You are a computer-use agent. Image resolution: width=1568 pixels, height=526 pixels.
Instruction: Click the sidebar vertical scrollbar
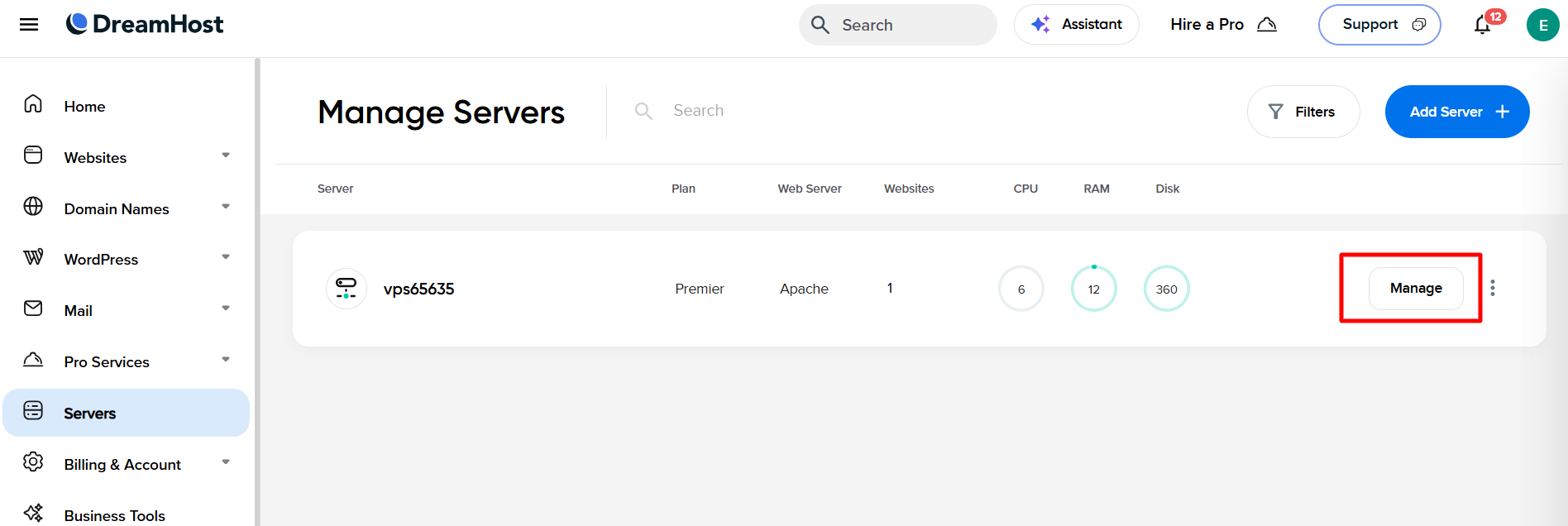tap(257, 292)
